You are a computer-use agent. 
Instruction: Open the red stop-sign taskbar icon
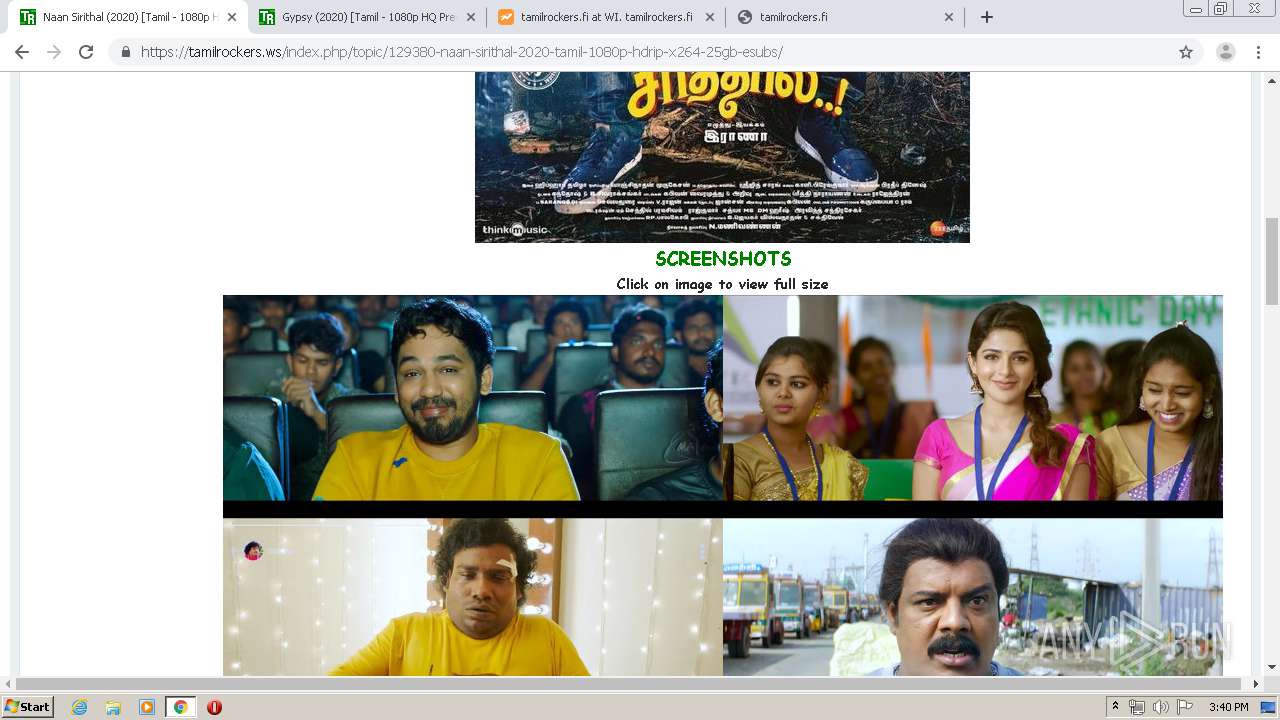[214, 707]
